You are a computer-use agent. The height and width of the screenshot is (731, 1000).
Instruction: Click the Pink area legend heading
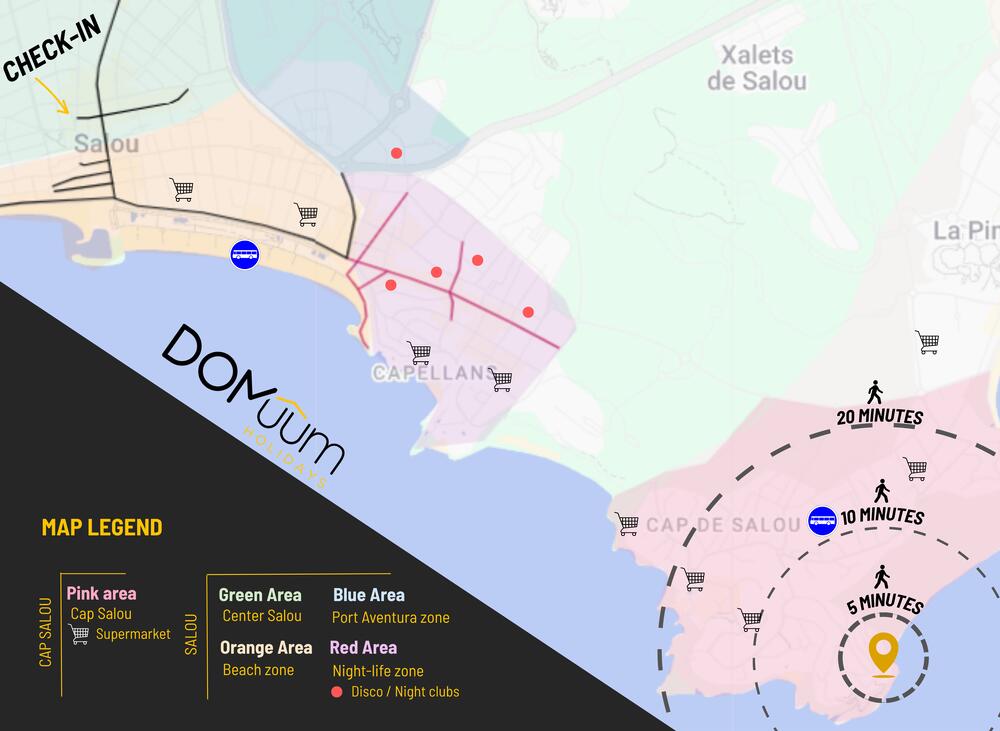coord(101,594)
